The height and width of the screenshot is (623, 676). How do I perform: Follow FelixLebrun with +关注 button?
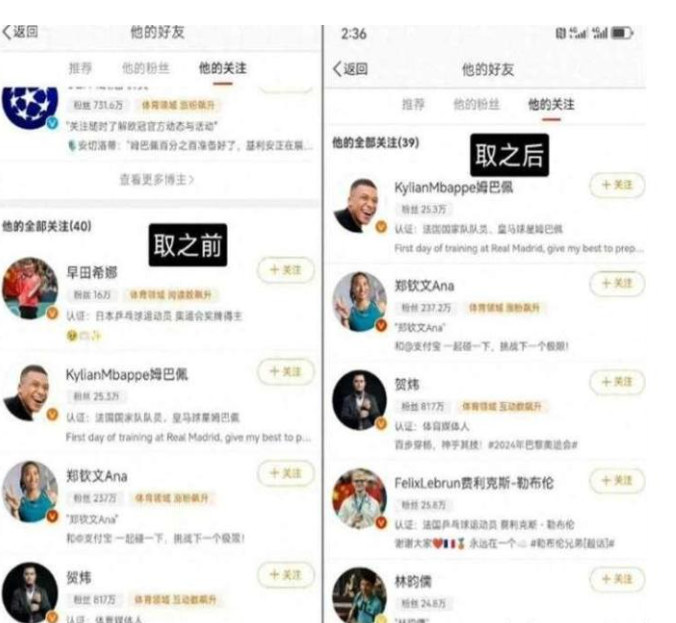[617, 480]
